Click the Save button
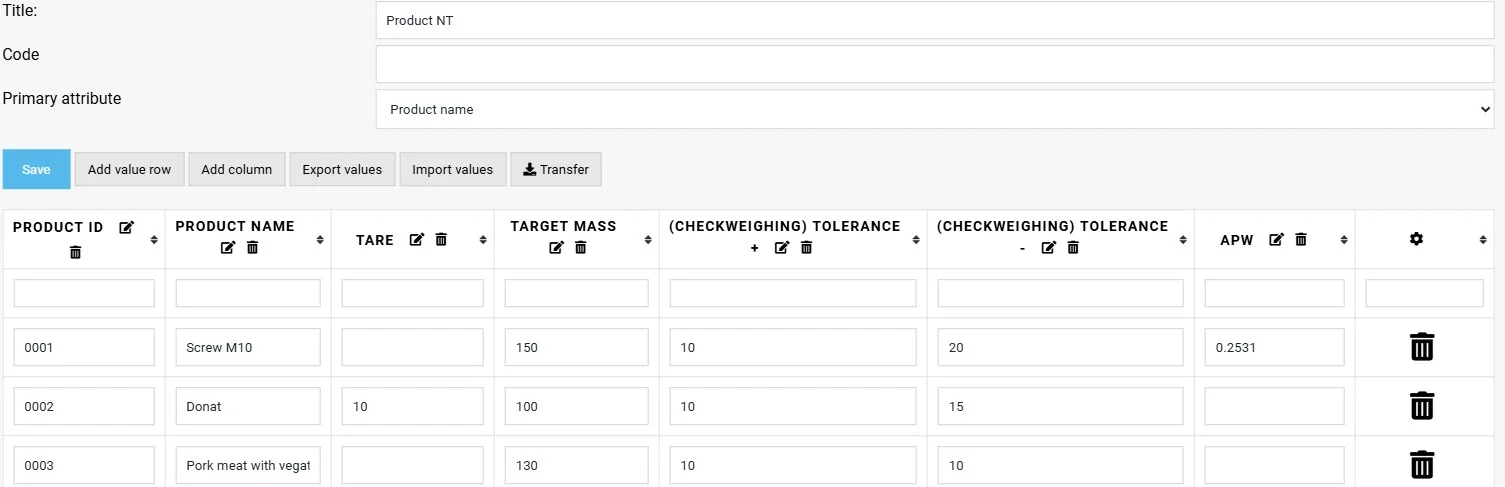Viewport: 1505px width, 487px height. pyautogui.click(x=36, y=169)
